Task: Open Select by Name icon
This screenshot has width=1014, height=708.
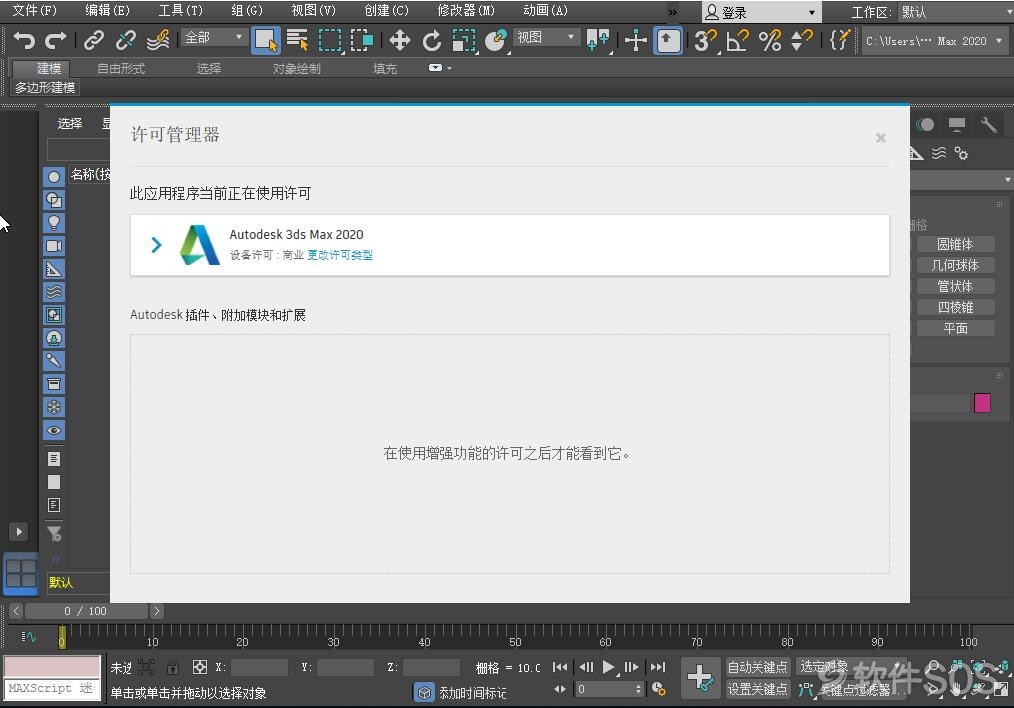Action: pos(297,40)
